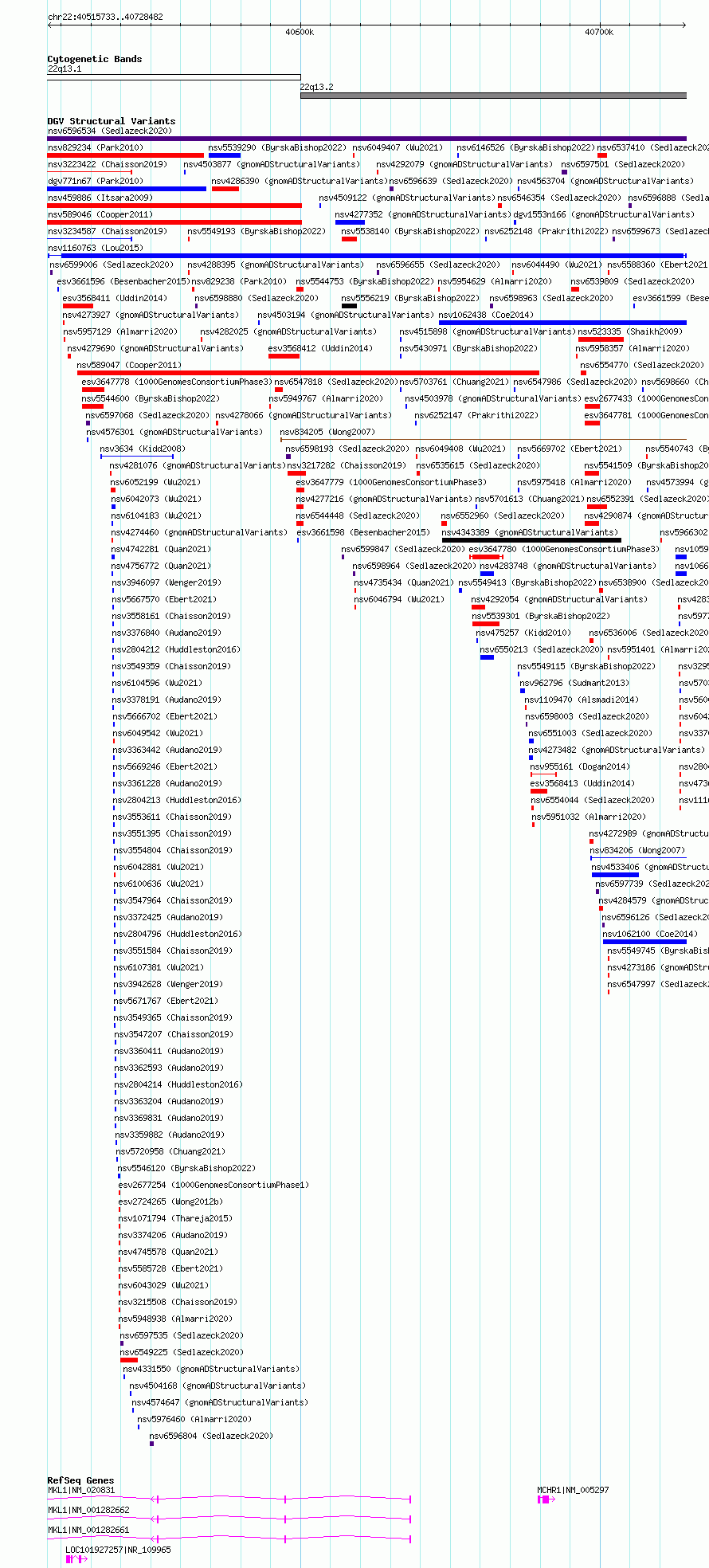Open nsv459886 (Itsara2009) variant
The height and width of the screenshot is (1568, 709).
(x=100, y=198)
